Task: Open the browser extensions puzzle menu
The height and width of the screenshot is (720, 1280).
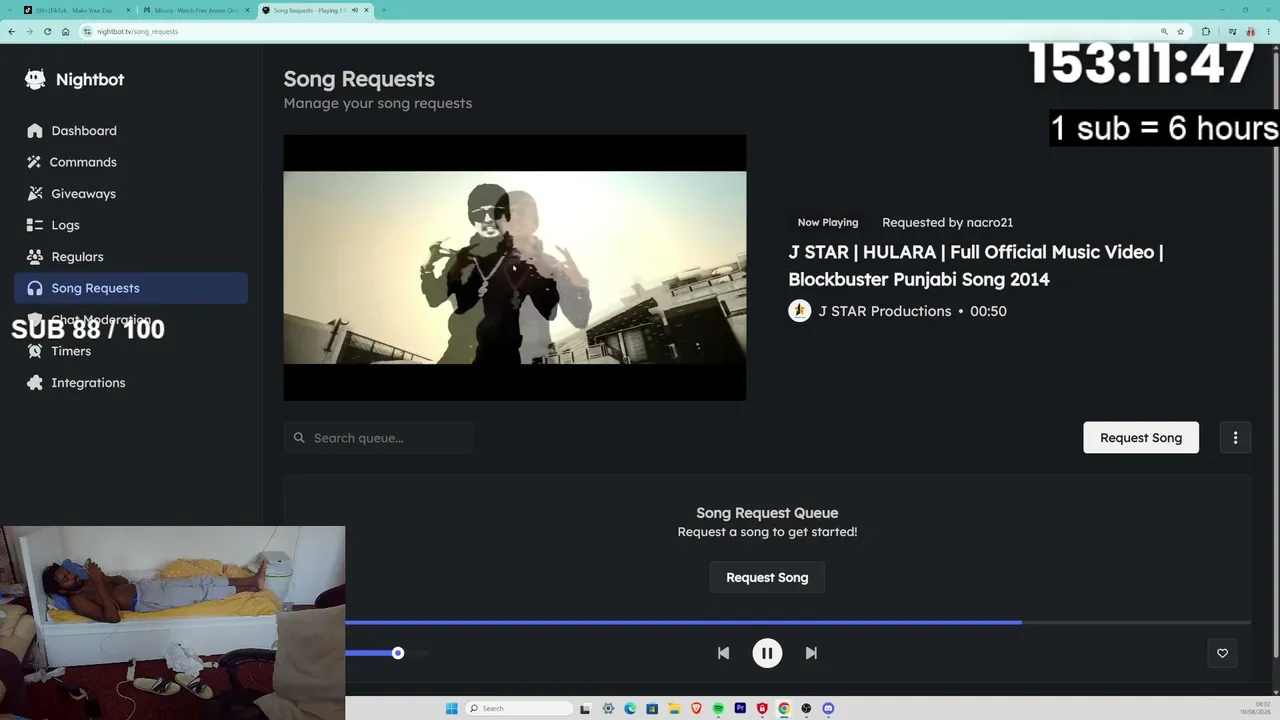Action: tap(1206, 31)
